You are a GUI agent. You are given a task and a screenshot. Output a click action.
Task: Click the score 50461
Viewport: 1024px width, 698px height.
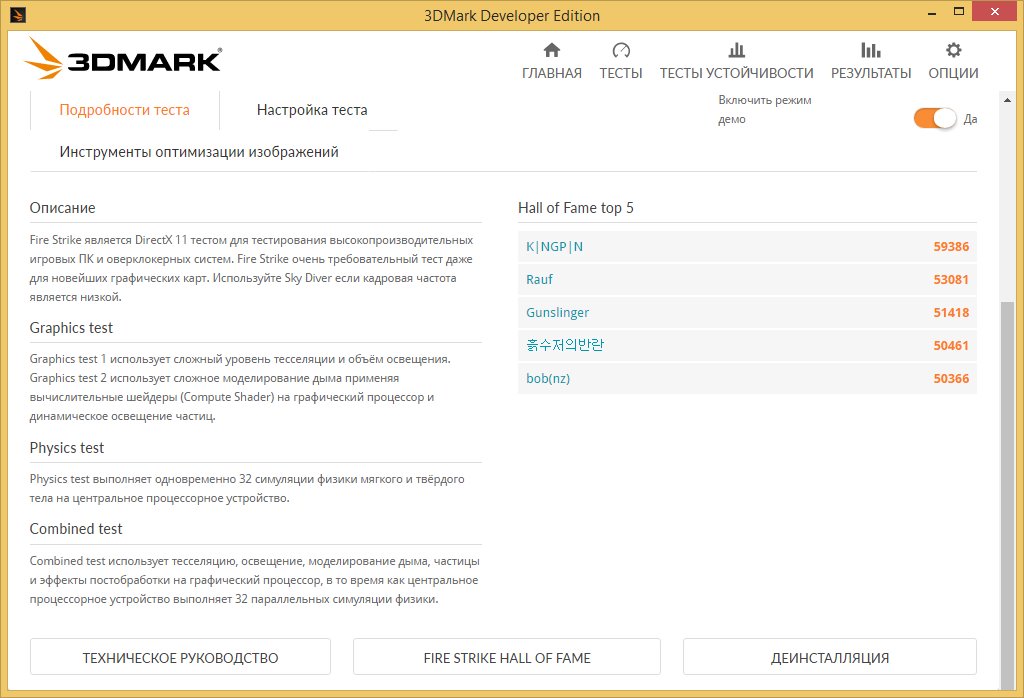(x=951, y=345)
